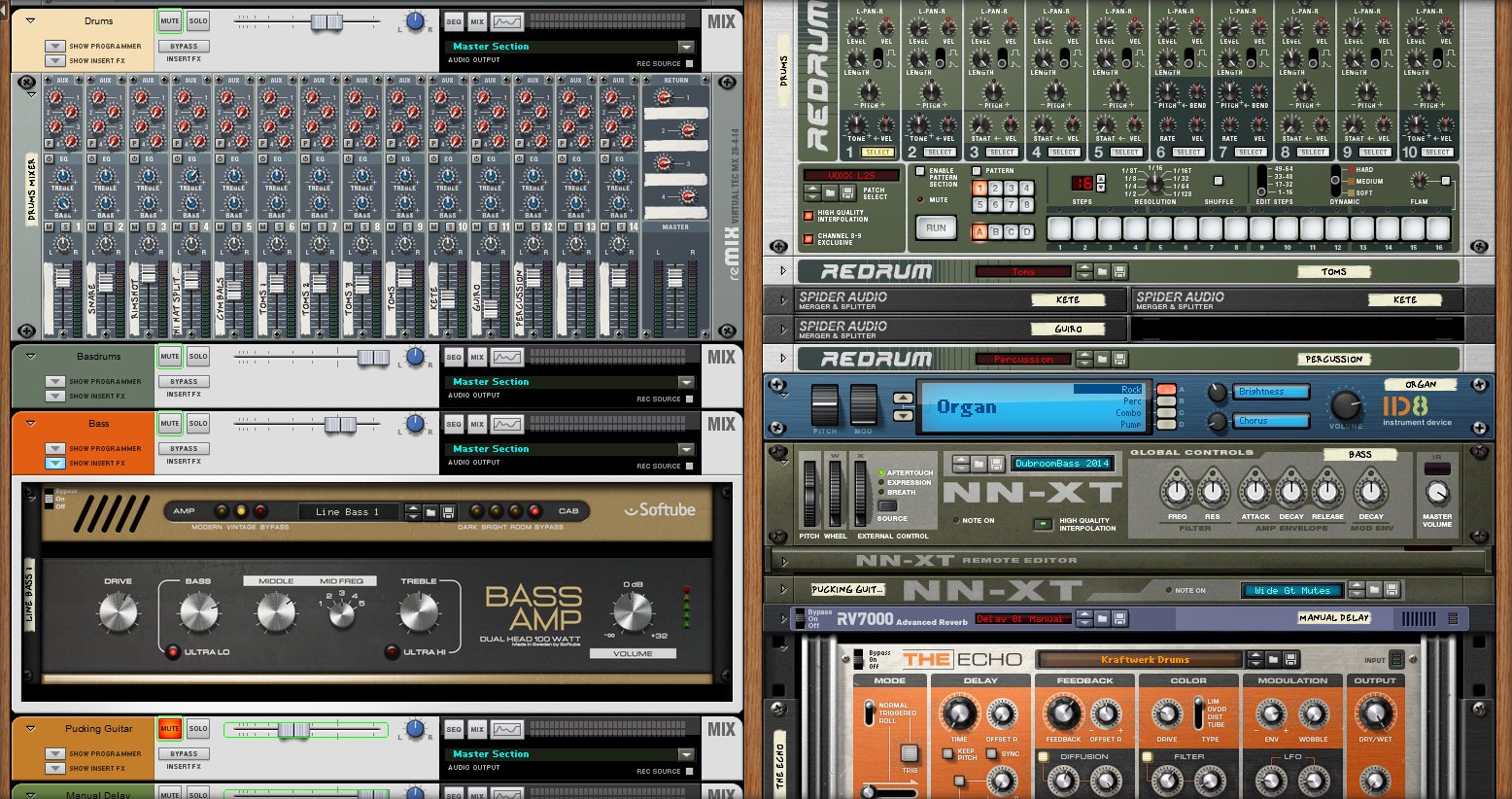Viewport: 1512px width, 799px height.
Task: Open the Bass Amp patch browser folder icon
Action: (x=430, y=511)
